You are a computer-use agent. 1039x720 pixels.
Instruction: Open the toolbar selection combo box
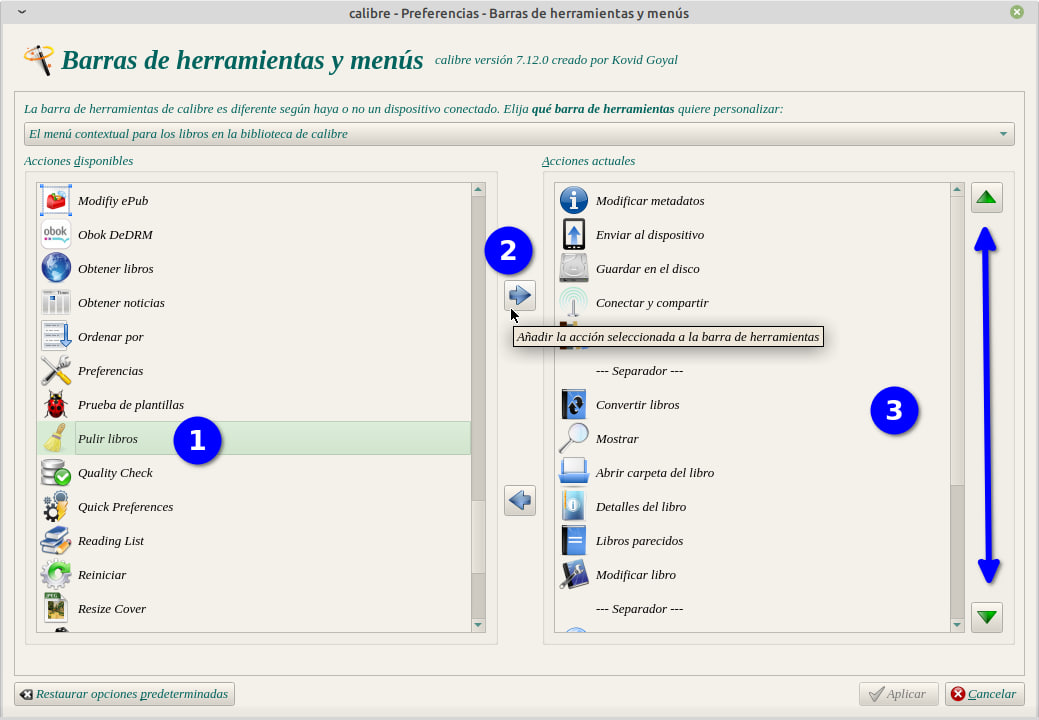click(519, 134)
